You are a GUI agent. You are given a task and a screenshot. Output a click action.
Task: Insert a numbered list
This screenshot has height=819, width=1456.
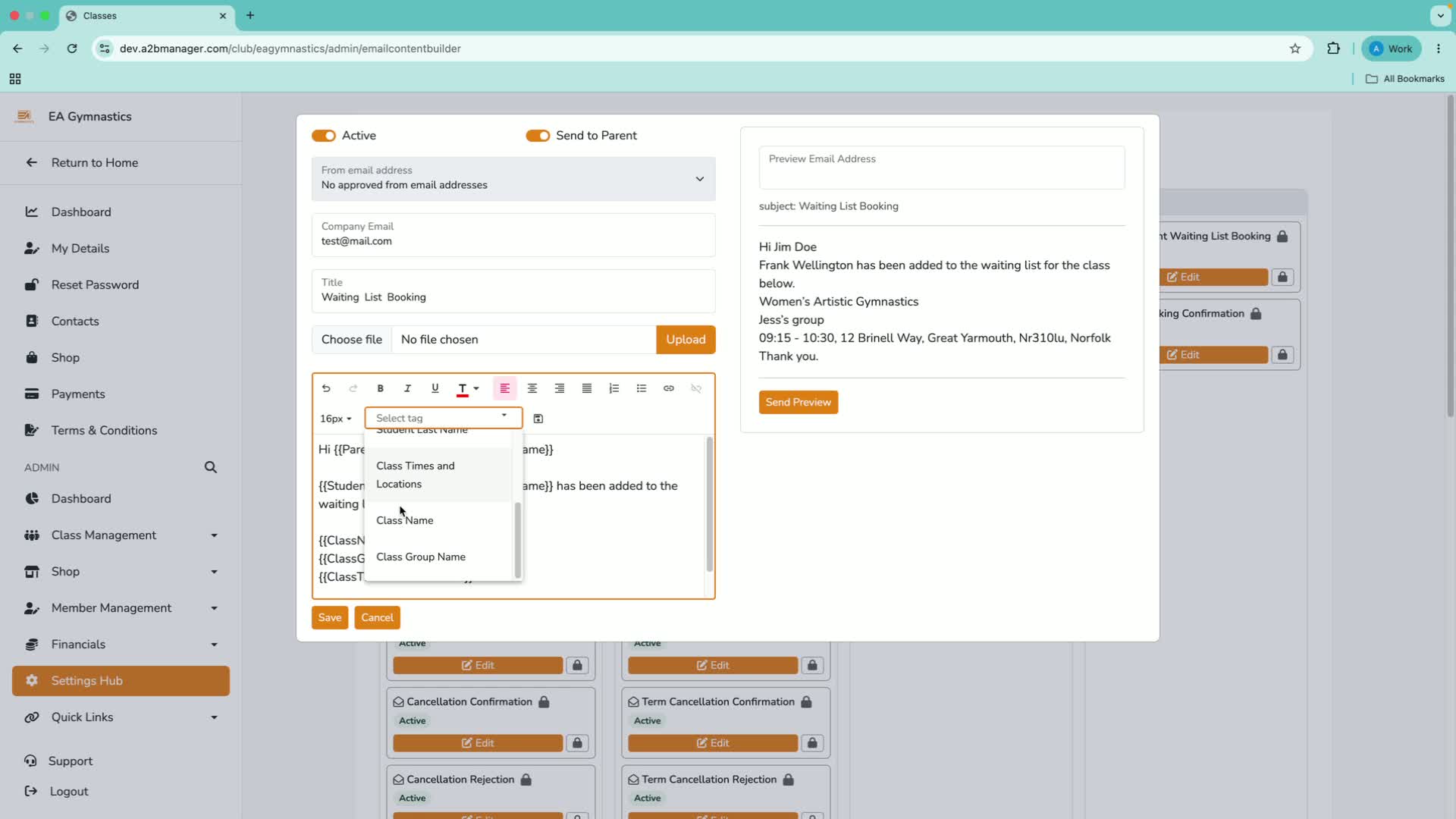pyautogui.click(x=614, y=388)
